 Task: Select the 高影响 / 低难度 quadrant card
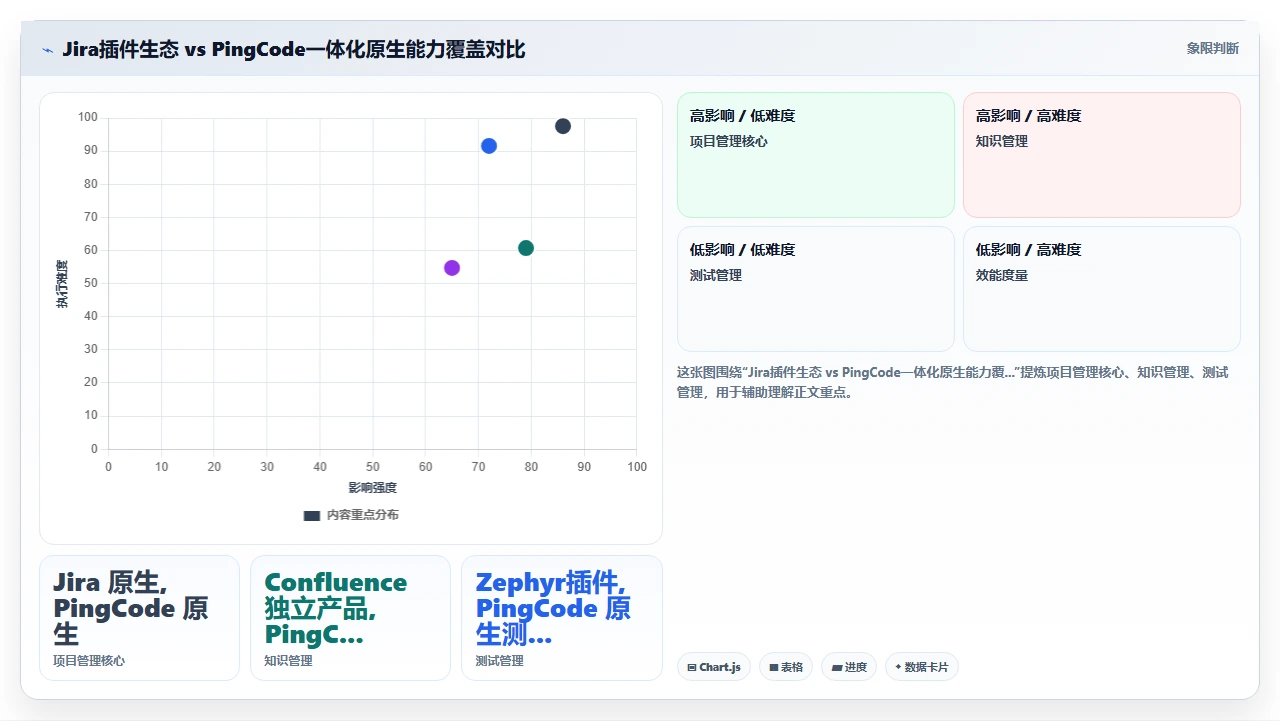coord(816,155)
